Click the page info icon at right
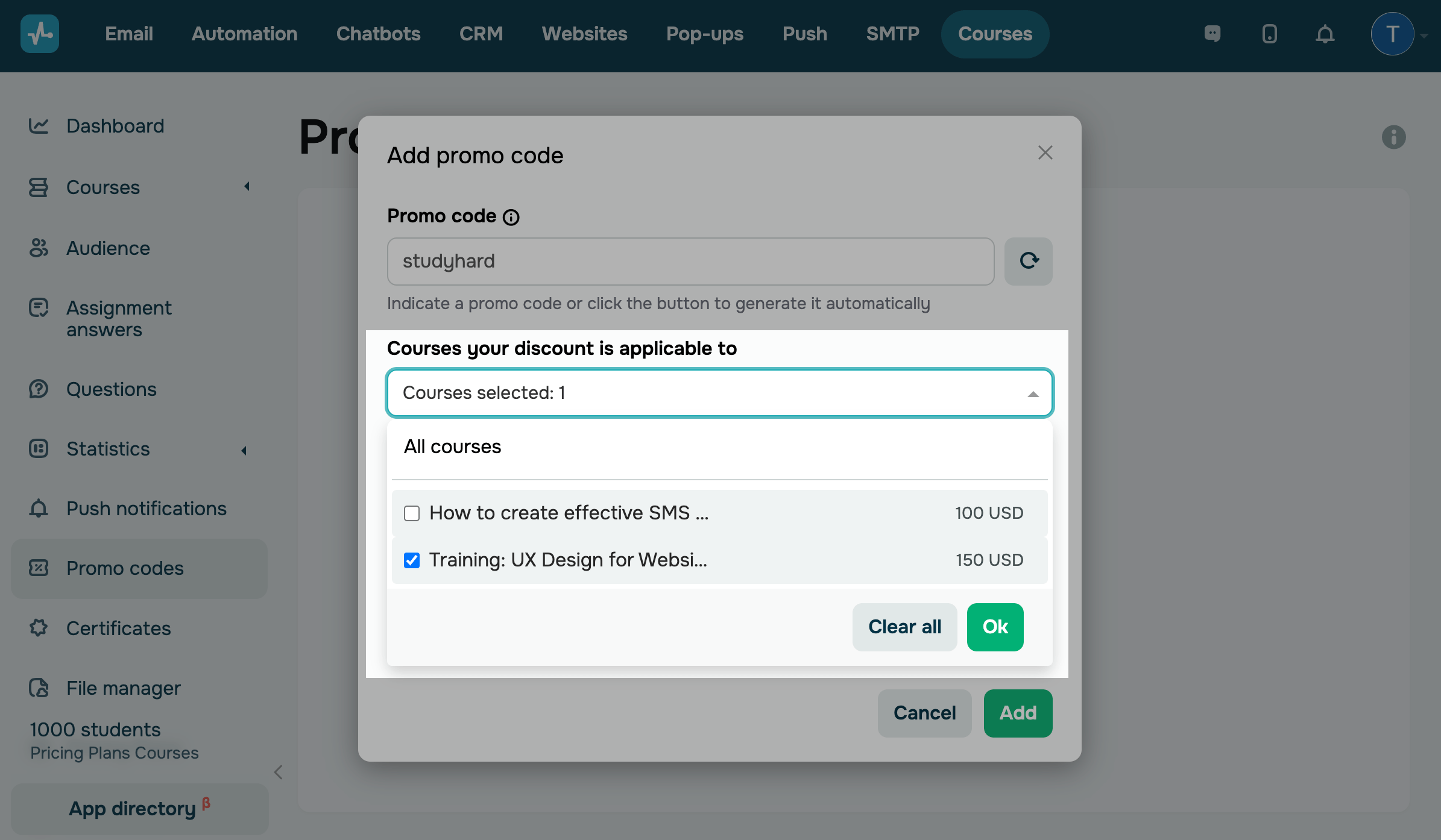The height and width of the screenshot is (840, 1441). (x=1393, y=137)
